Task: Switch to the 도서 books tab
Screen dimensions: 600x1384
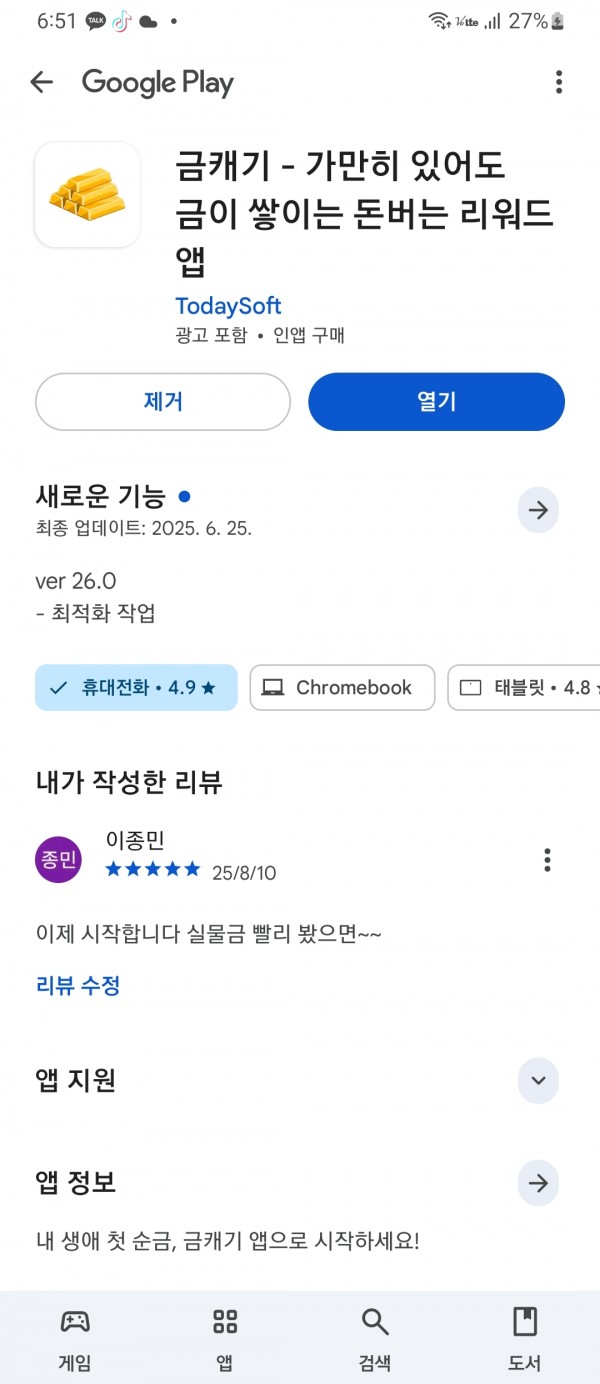Action: (x=525, y=1338)
